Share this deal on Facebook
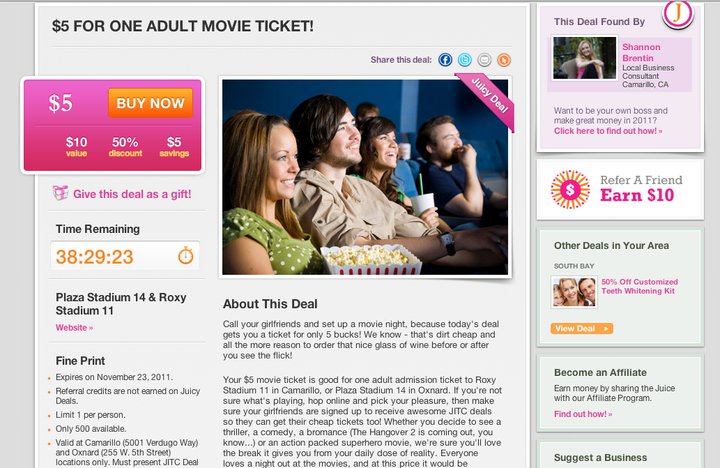The height and width of the screenshot is (468, 720). [x=445, y=60]
